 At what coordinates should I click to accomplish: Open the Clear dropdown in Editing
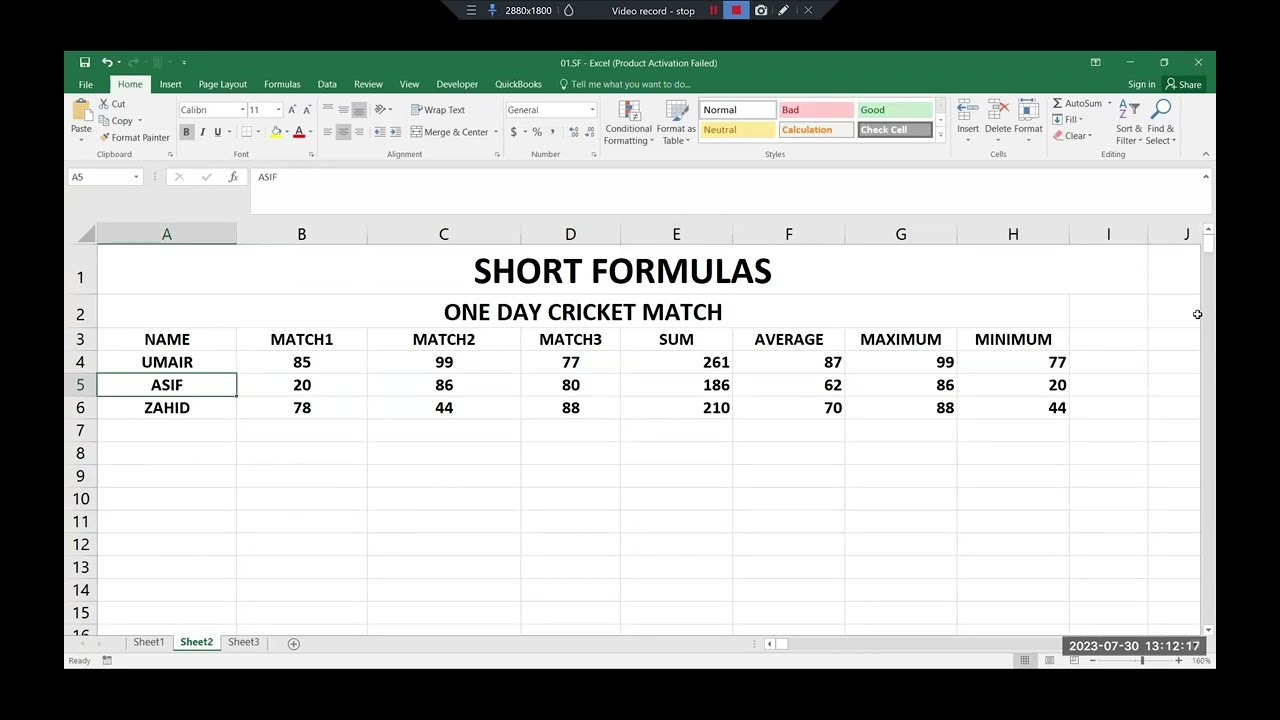[x=1073, y=136]
